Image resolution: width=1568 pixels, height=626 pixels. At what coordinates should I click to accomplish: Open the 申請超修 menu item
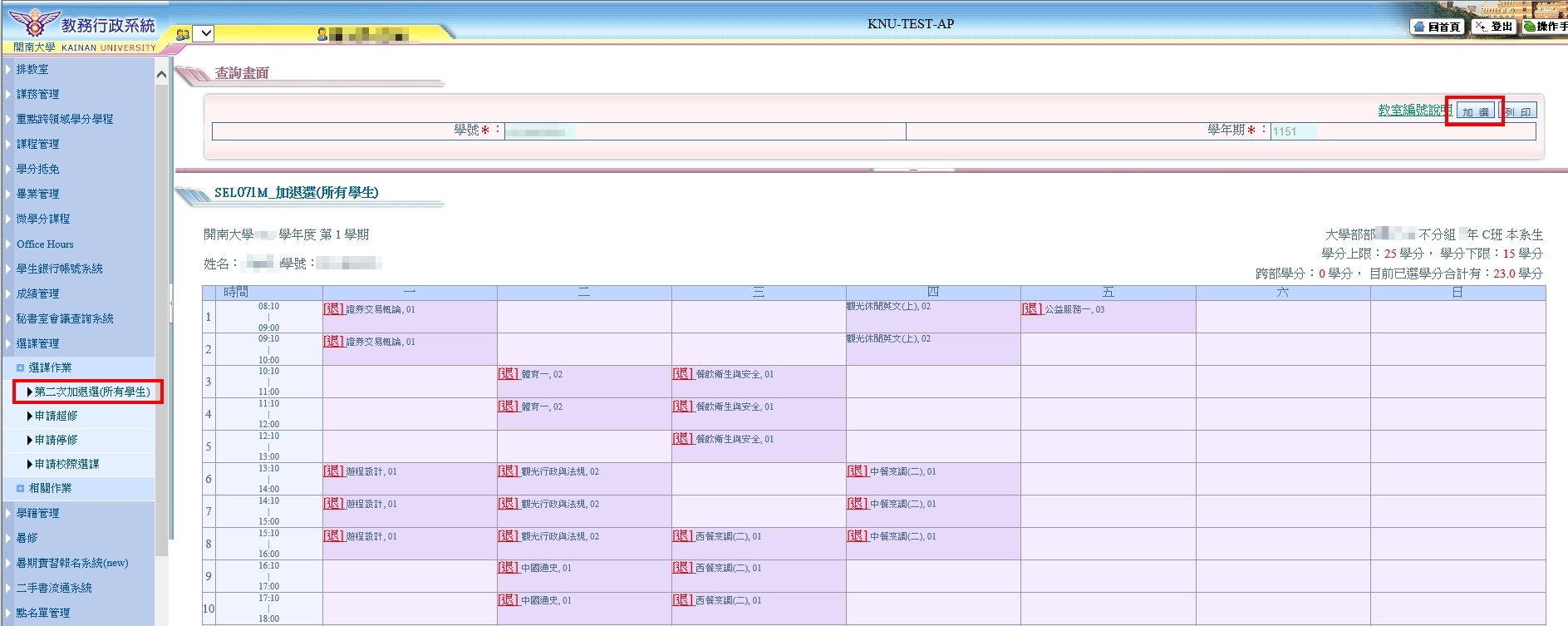pos(56,416)
